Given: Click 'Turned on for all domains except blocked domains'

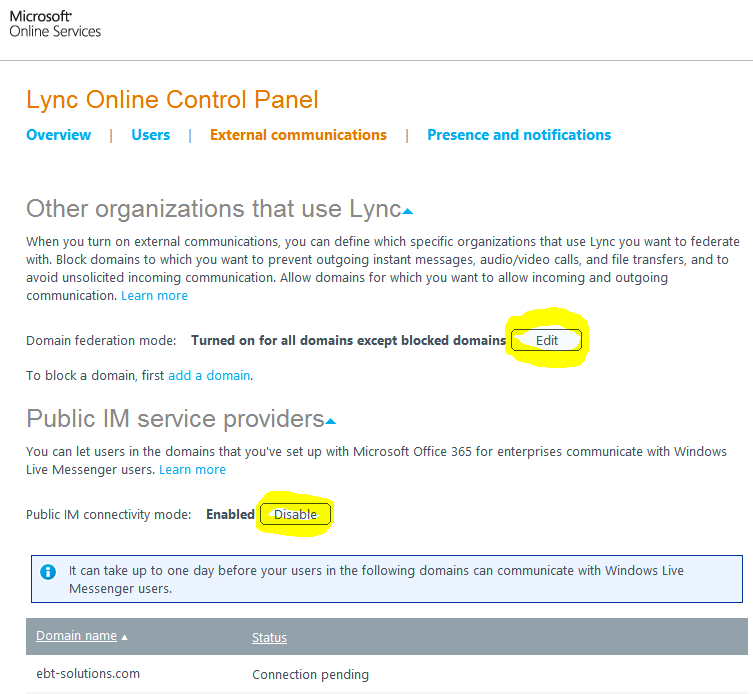Looking at the screenshot, I should [349, 341].
